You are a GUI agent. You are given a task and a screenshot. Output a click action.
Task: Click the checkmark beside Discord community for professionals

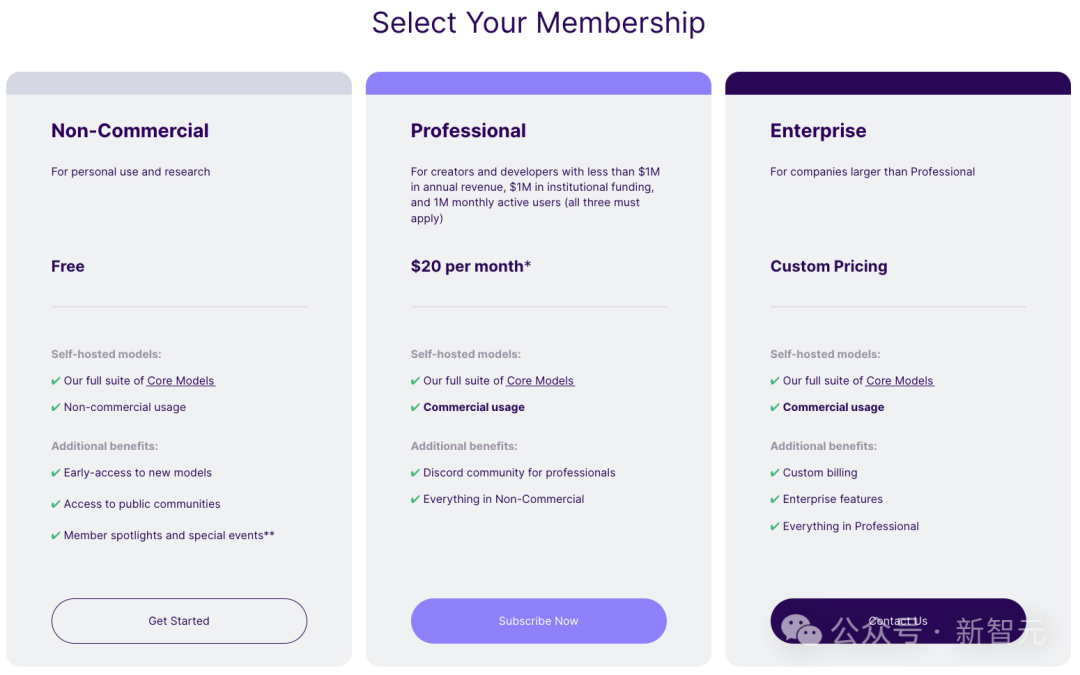[x=415, y=473]
